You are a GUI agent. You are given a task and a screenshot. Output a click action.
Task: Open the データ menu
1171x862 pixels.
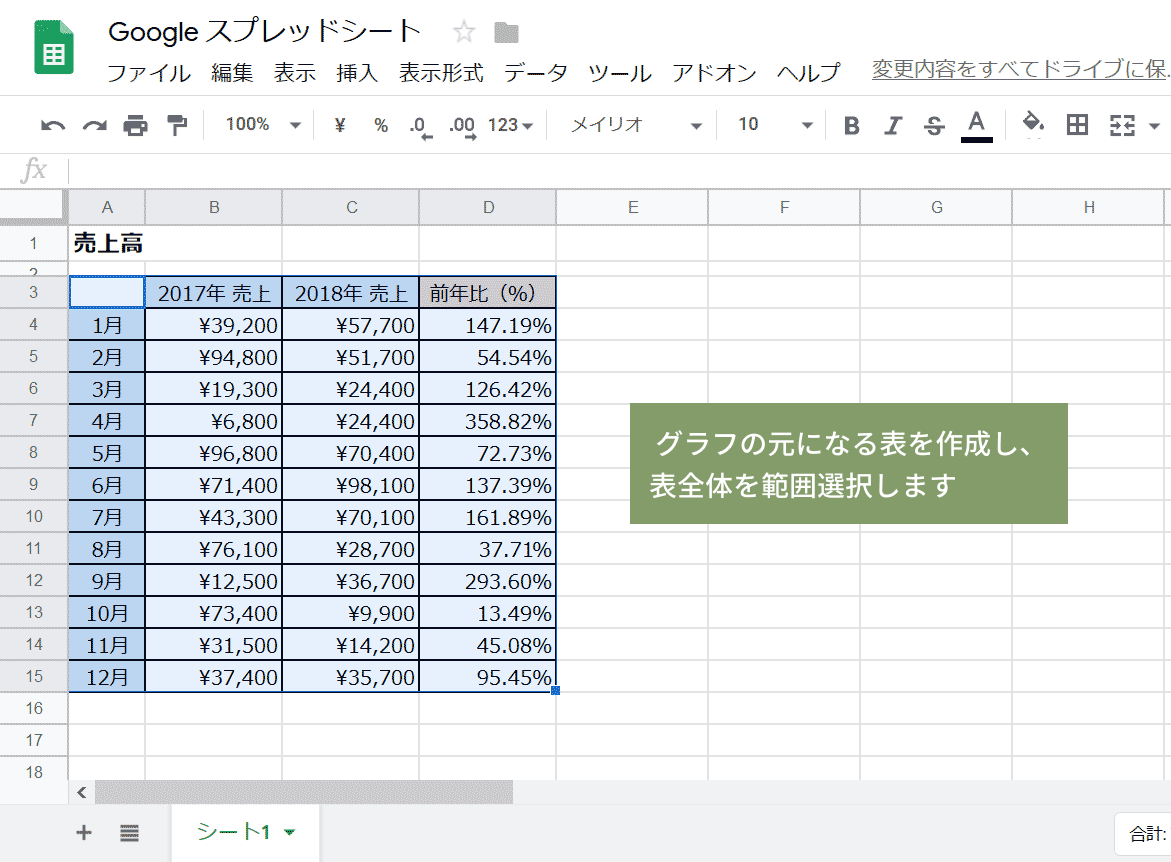pyautogui.click(x=536, y=73)
